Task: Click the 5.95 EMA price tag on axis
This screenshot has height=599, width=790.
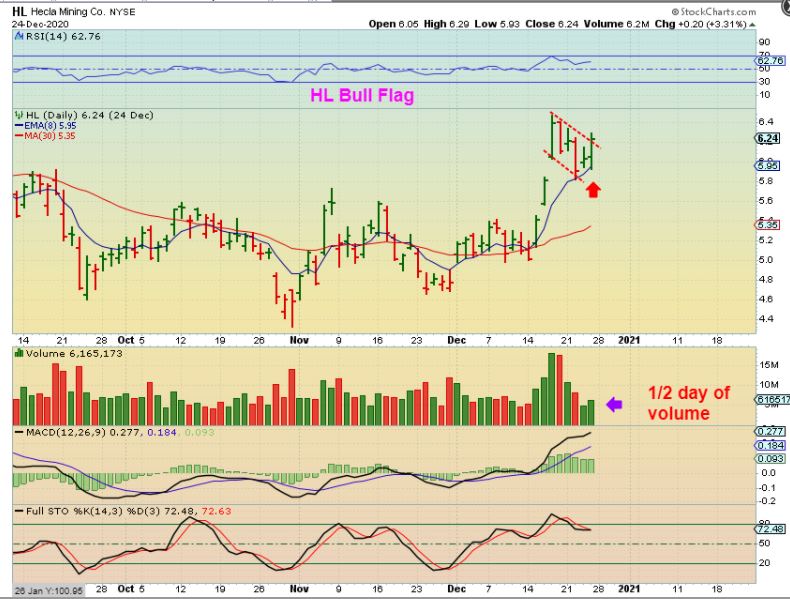Action: point(768,165)
